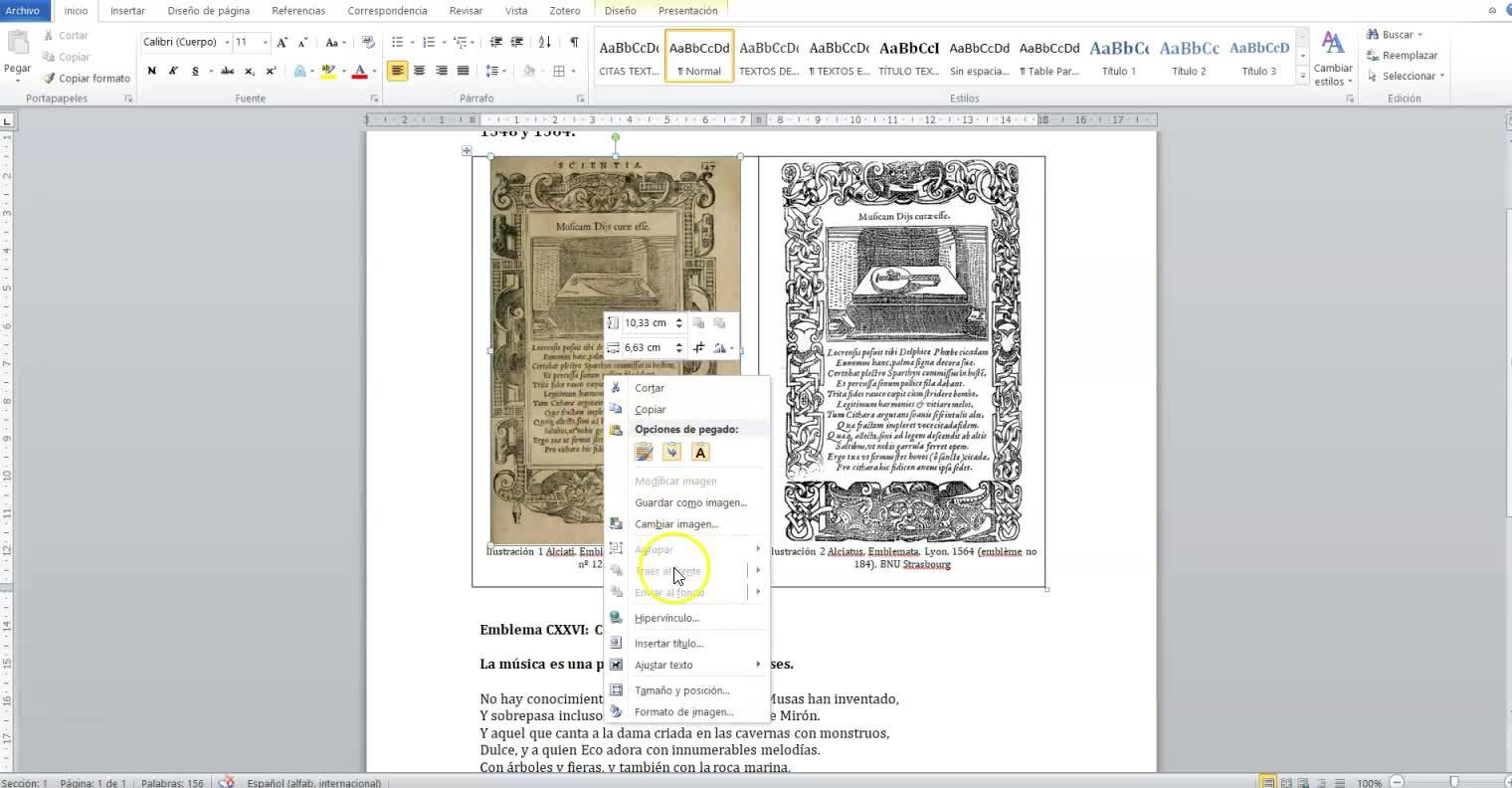Expand the Ajustar texto submenu

pos(663,666)
